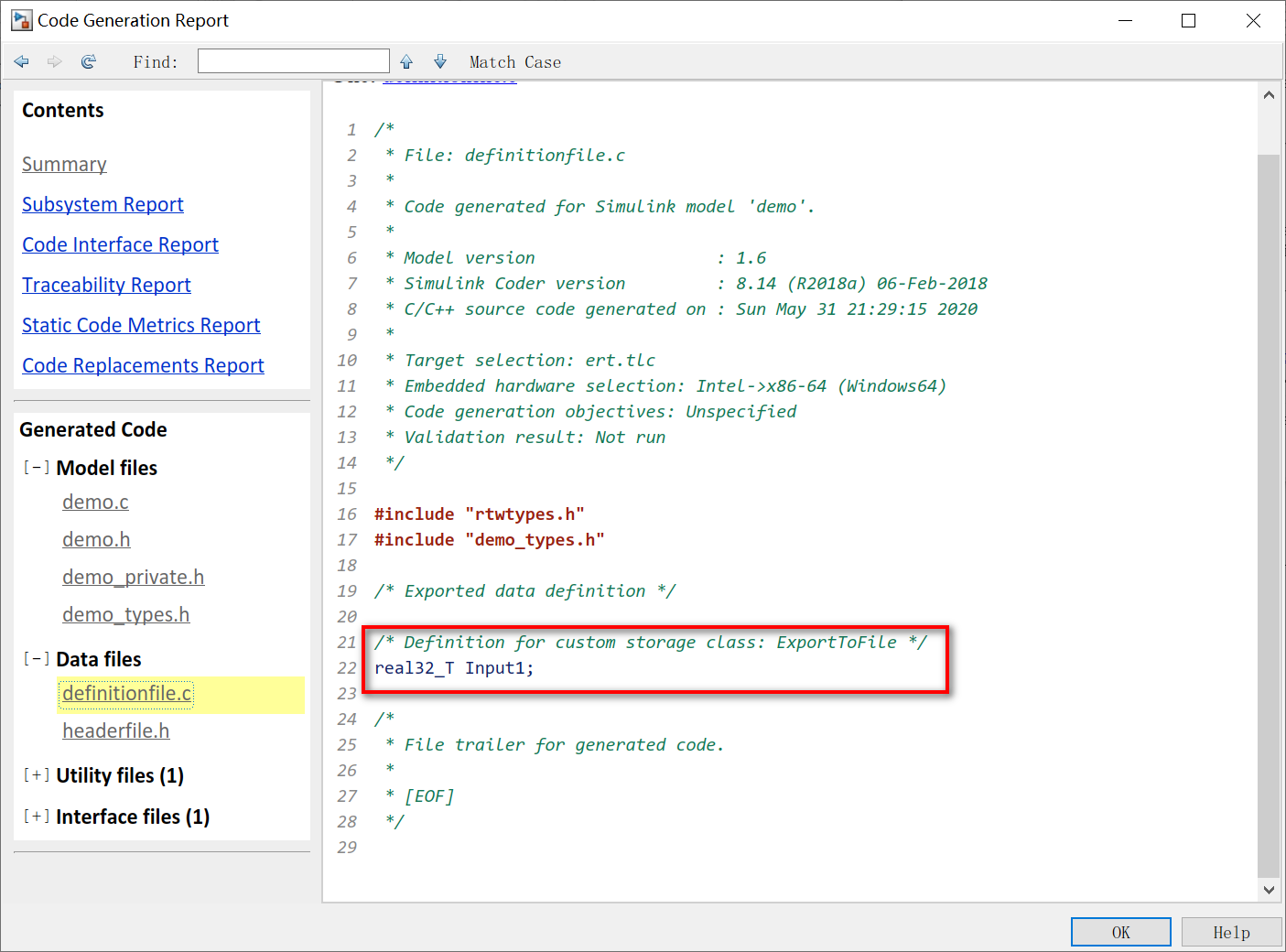Click the Help button
1286x952 pixels.
tap(1231, 932)
